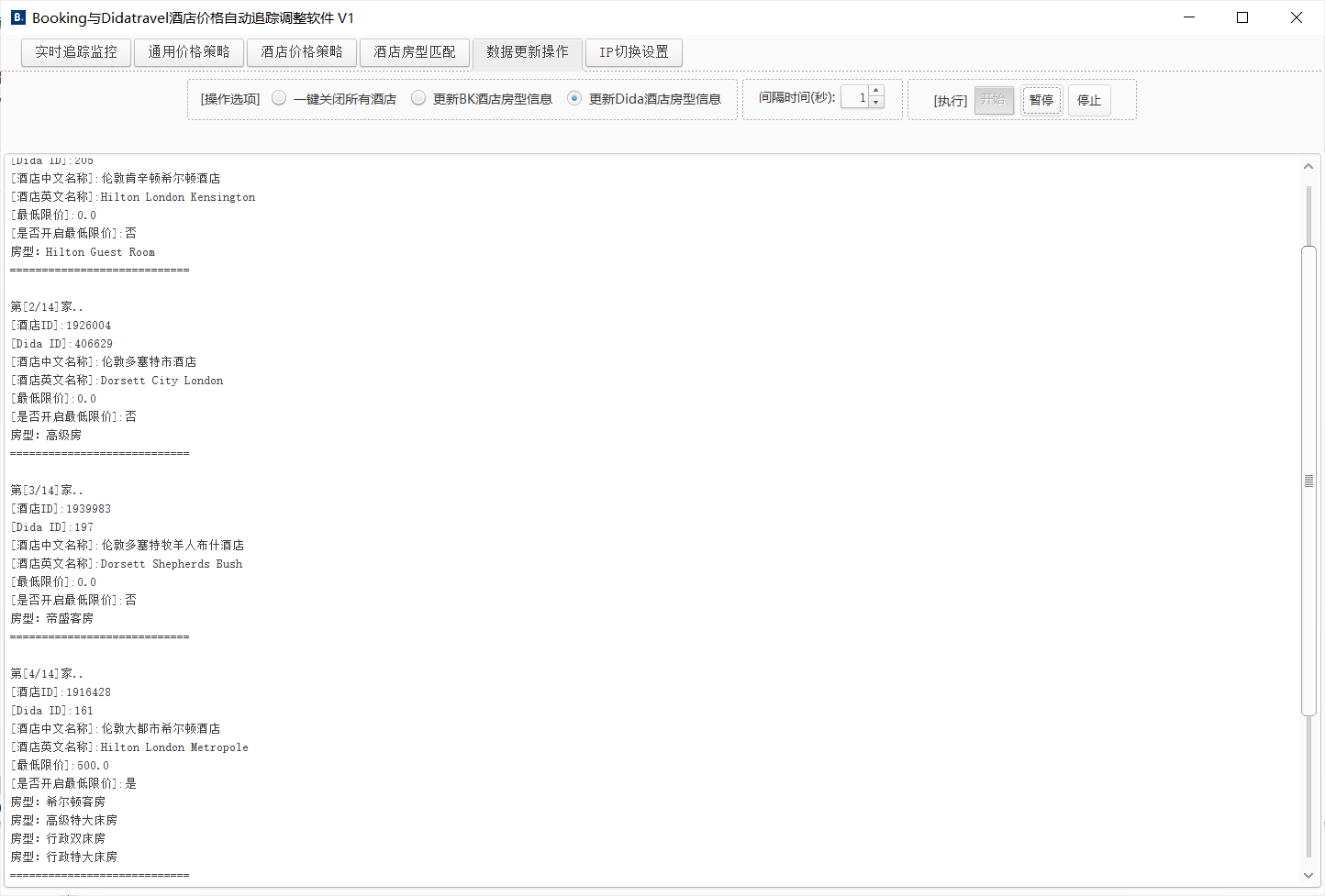Click the log line 'Dorsett City London'
This screenshot has width=1325, height=896.
point(161,381)
